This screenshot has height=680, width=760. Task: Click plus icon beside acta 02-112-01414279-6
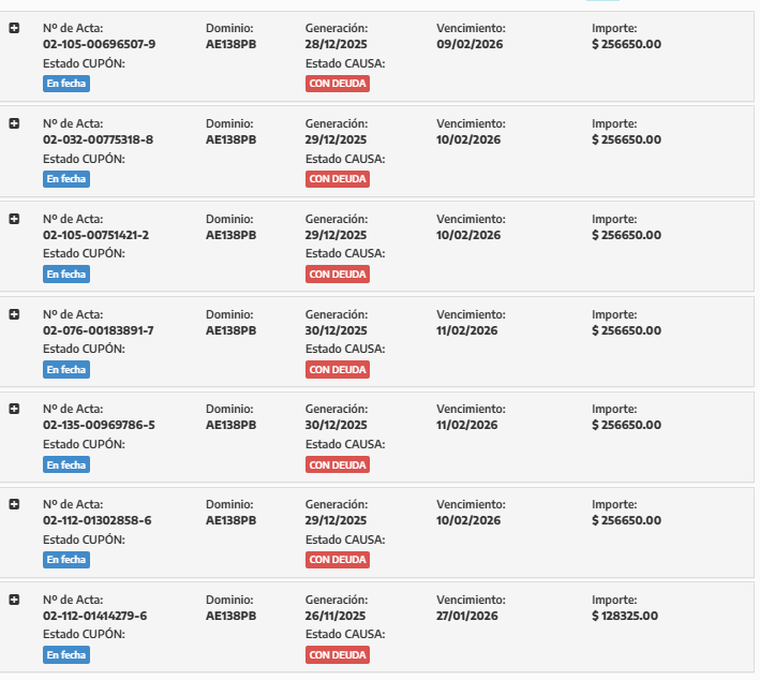click(14, 599)
